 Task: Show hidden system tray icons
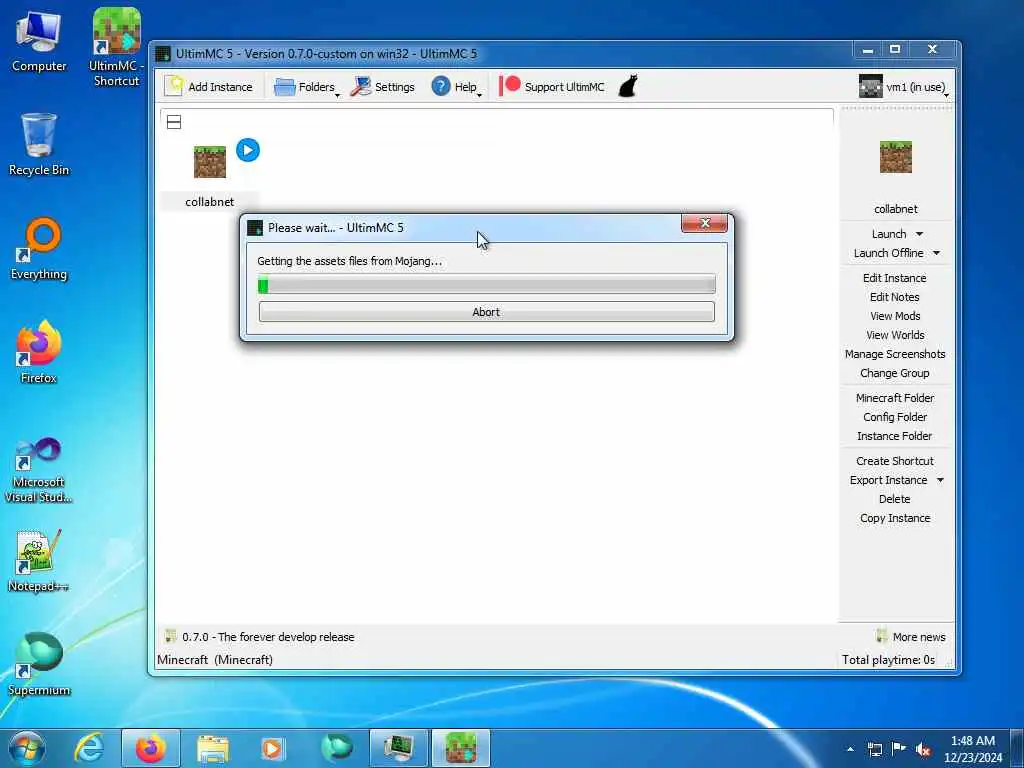pos(850,749)
